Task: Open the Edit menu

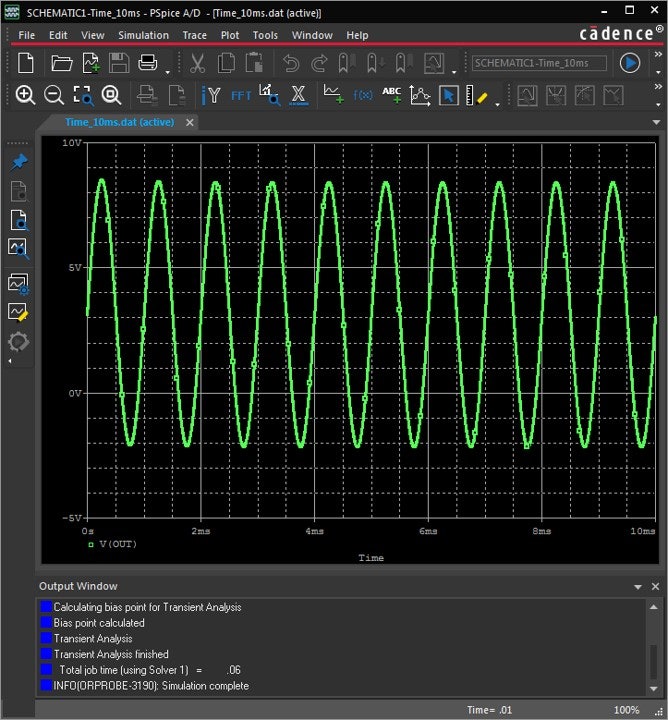Action: [x=58, y=35]
